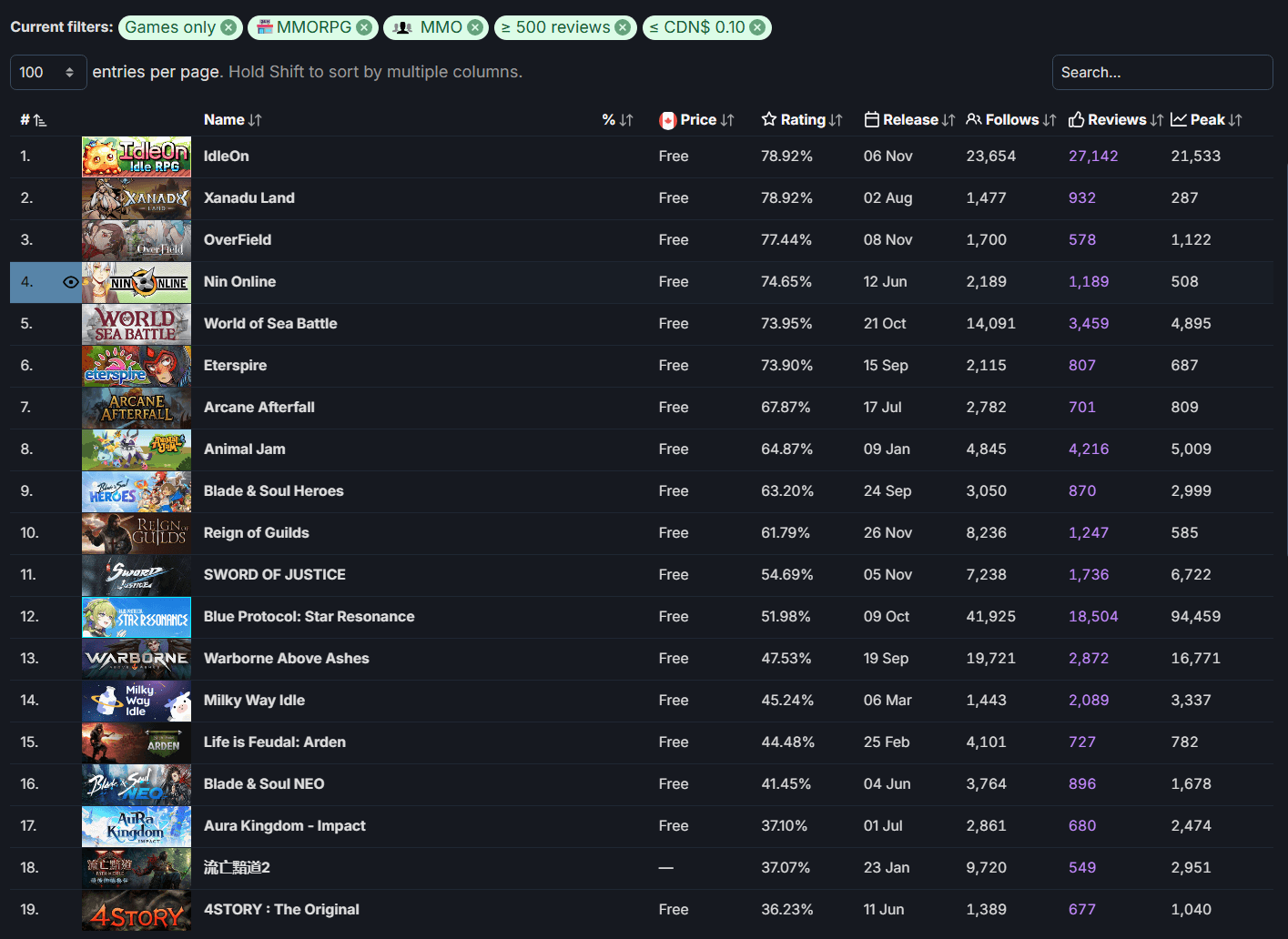Click IdleOn's 27,142 reviews count
The image size is (1288, 939).
coord(1093,156)
